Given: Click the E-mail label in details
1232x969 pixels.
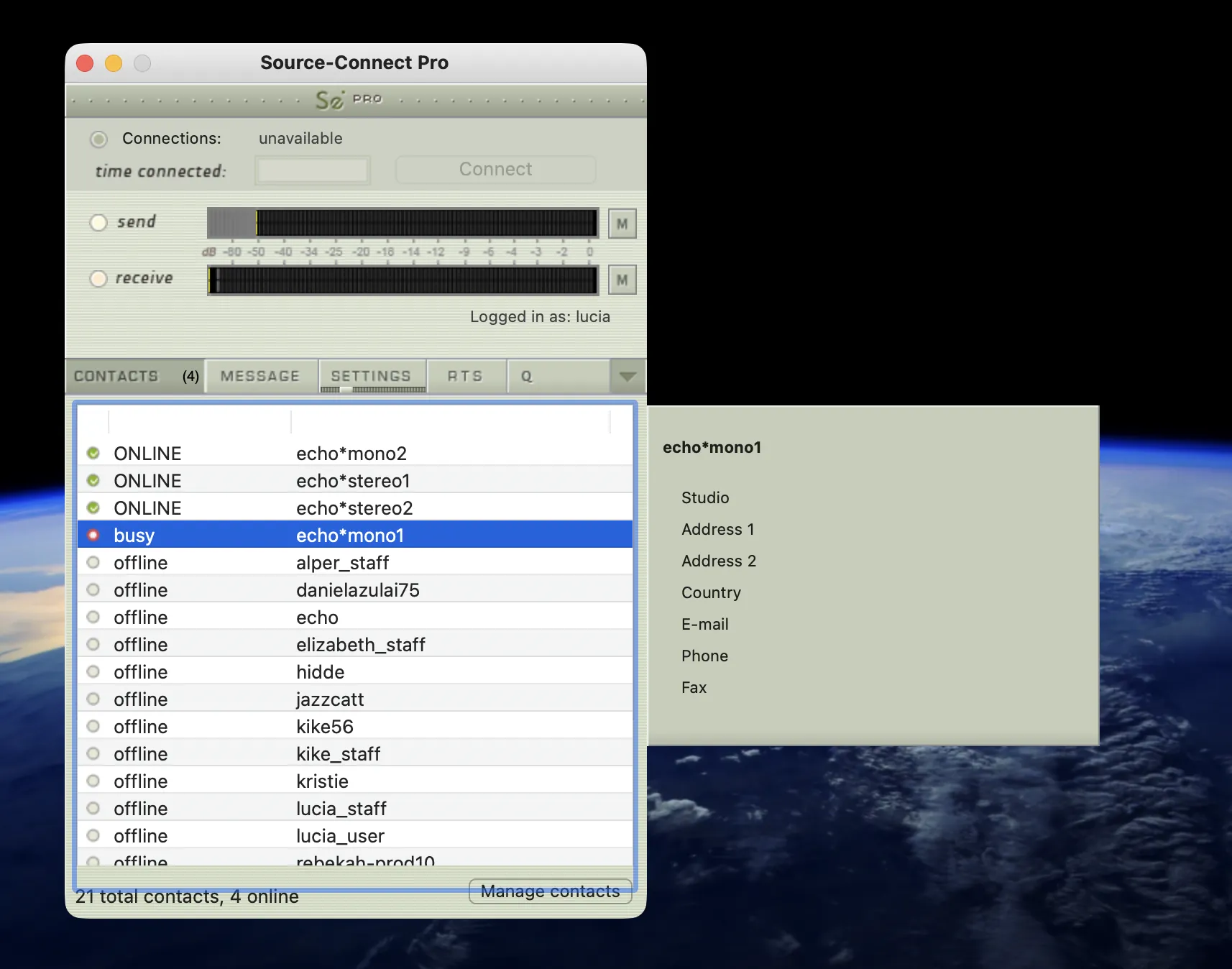Looking at the screenshot, I should [x=705, y=624].
